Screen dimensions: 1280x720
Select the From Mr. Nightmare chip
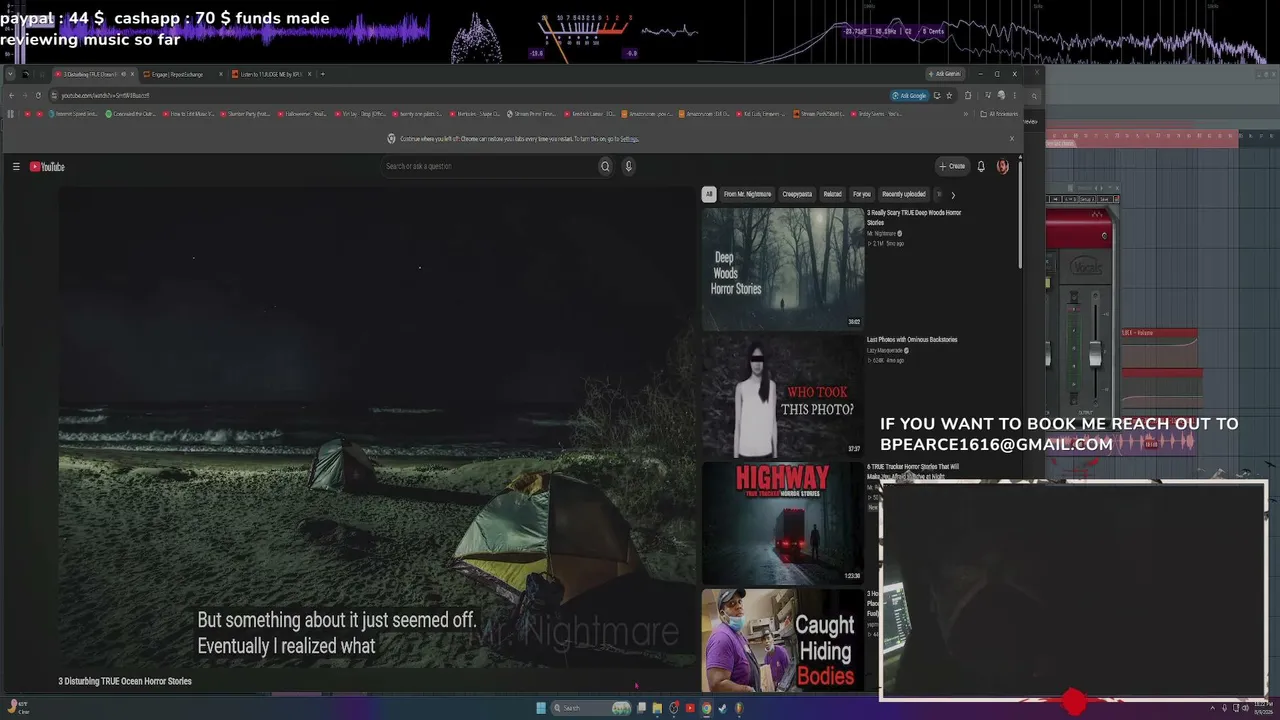[747, 194]
